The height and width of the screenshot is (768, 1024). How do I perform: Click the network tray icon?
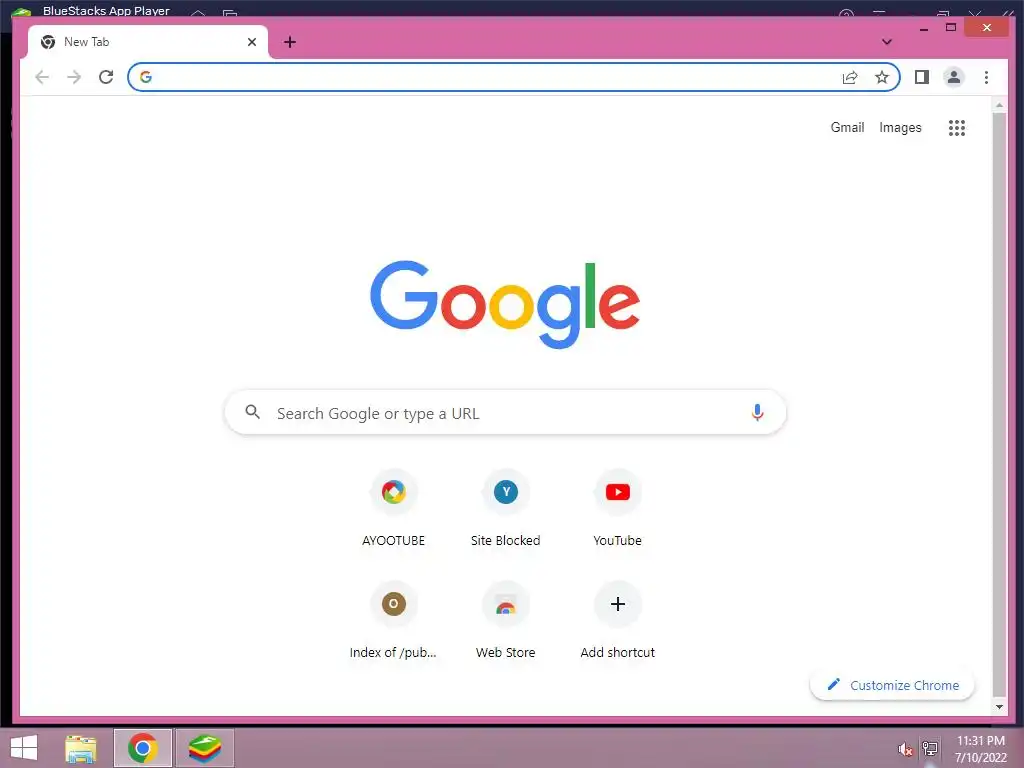[930, 748]
